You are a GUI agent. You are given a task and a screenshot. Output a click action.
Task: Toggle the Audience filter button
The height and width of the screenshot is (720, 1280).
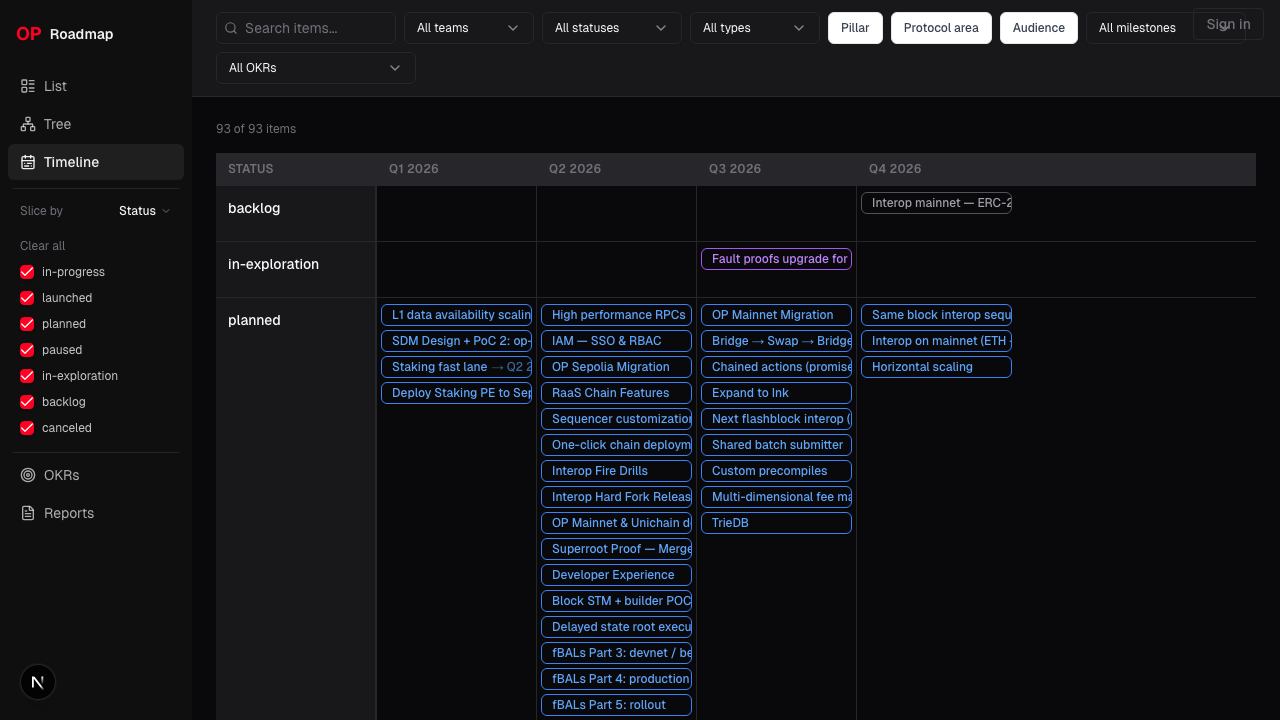[1039, 28]
